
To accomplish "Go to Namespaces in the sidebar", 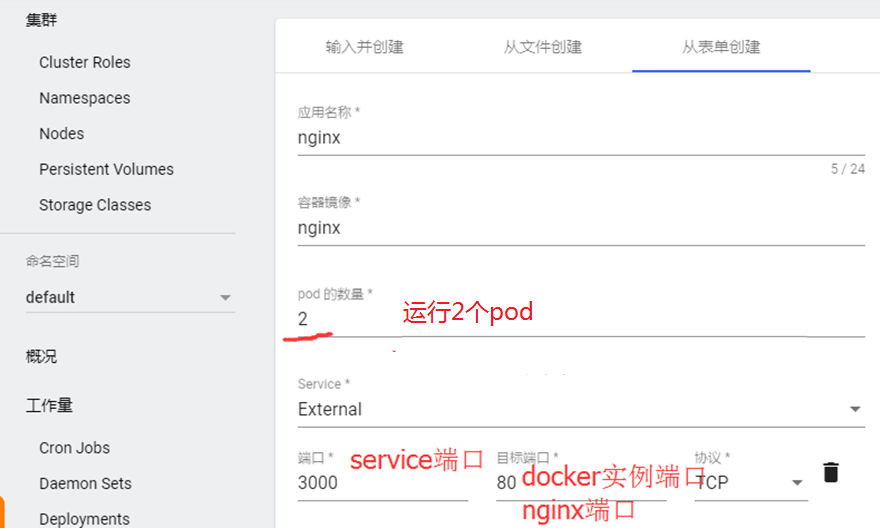I will click(85, 98).
